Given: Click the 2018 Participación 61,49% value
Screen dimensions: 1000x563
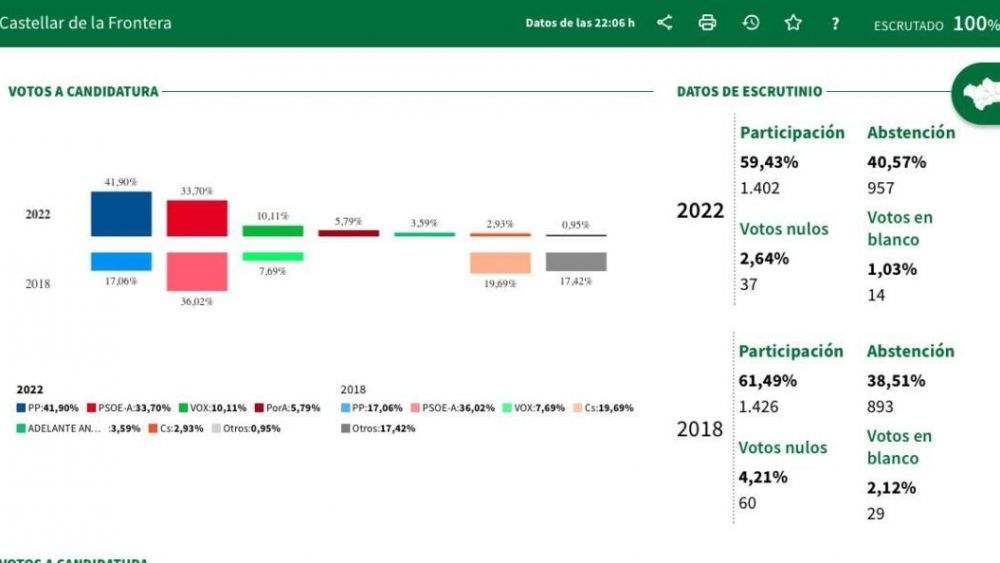Looking at the screenshot, I should 768,381.
